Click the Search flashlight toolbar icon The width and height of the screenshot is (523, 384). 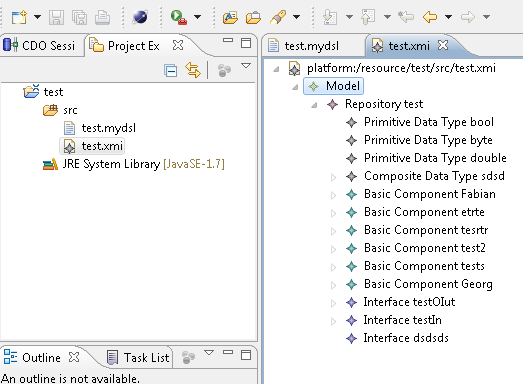(x=278, y=17)
